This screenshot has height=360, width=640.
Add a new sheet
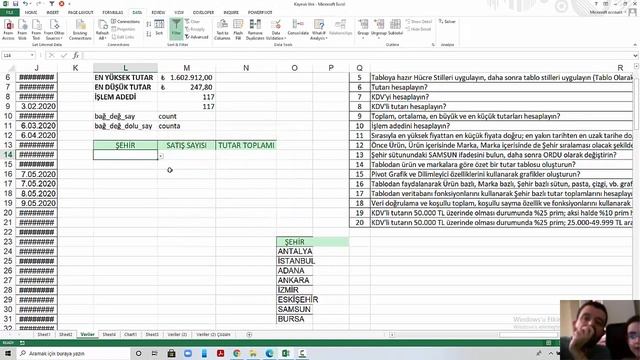(x=249, y=335)
